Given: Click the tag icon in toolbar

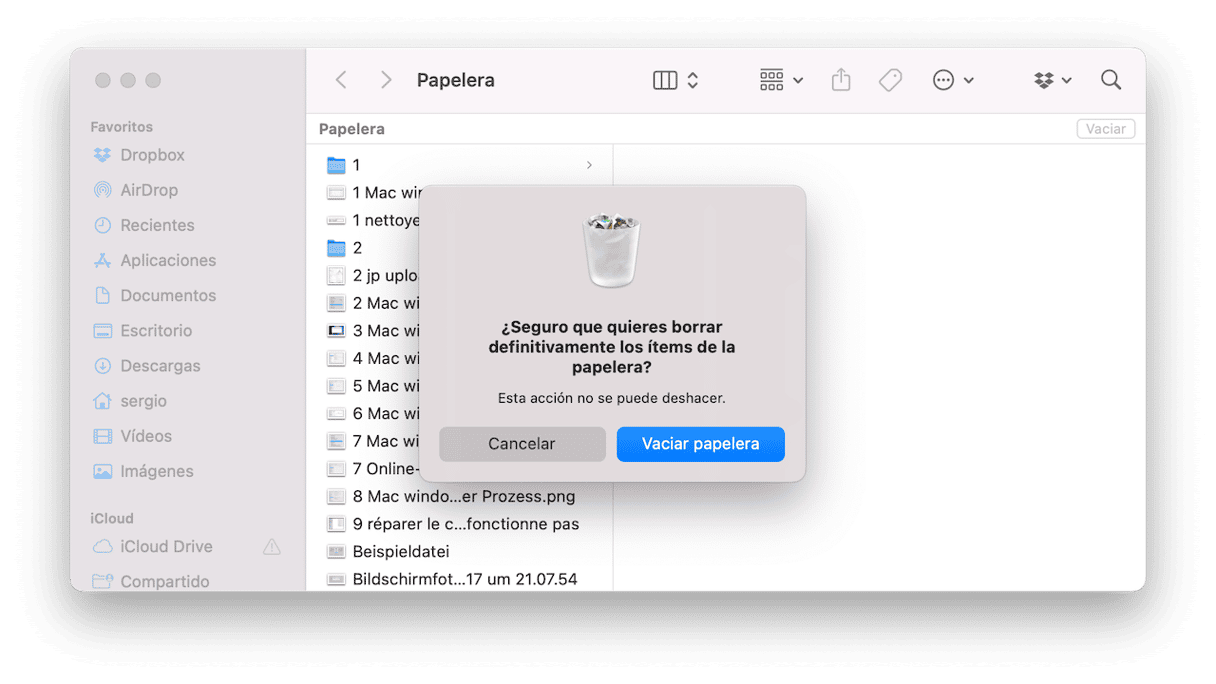Looking at the screenshot, I should click(x=890, y=80).
